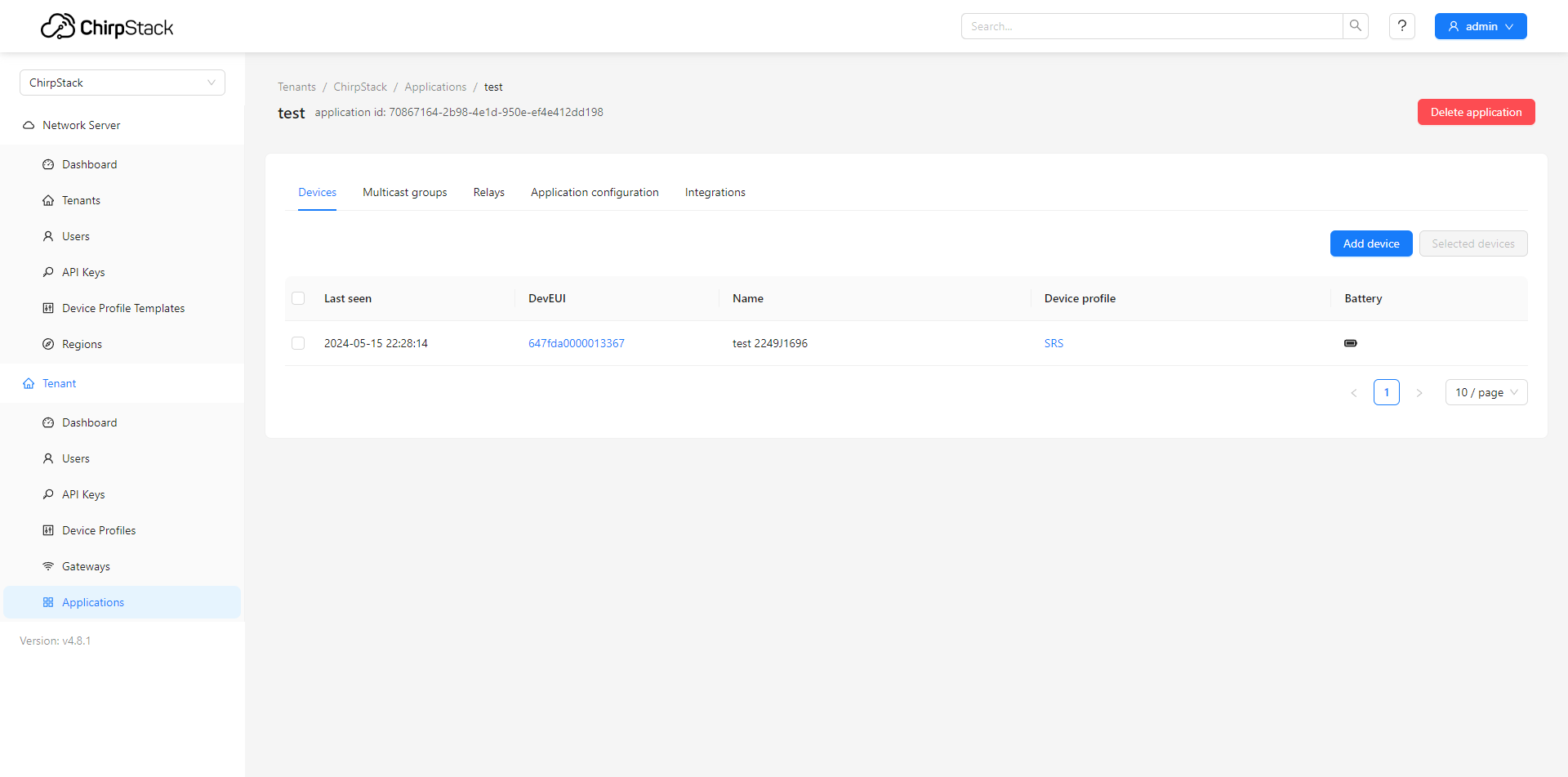Click the search magnifier icon
The image size is (1568, 777).
tap(1356, 25)
